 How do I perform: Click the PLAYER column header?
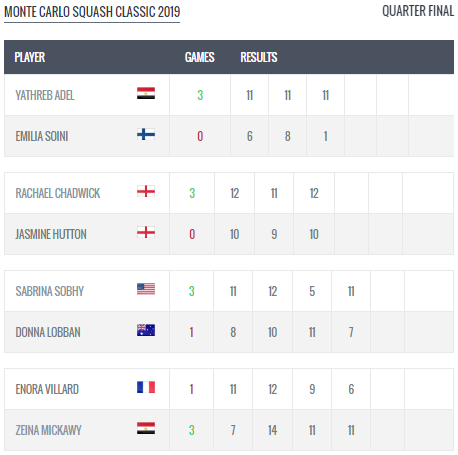tap(30, 57)
